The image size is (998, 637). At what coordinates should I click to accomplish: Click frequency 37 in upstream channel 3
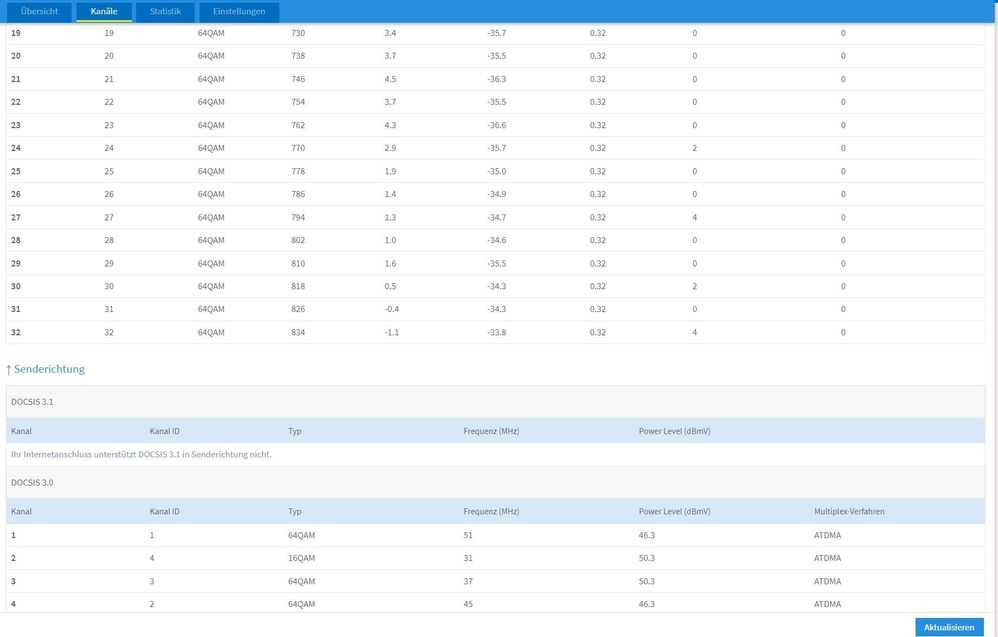468,581
